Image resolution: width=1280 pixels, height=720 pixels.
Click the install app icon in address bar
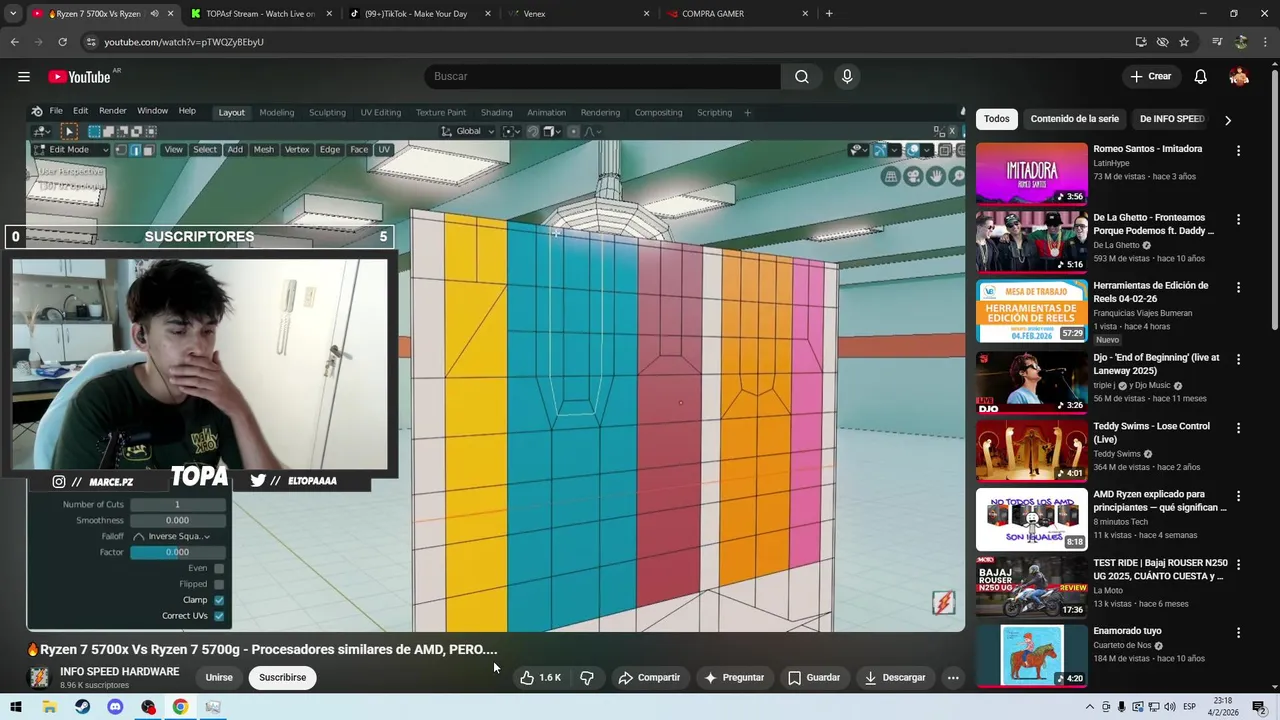(x=1141, y=42)
